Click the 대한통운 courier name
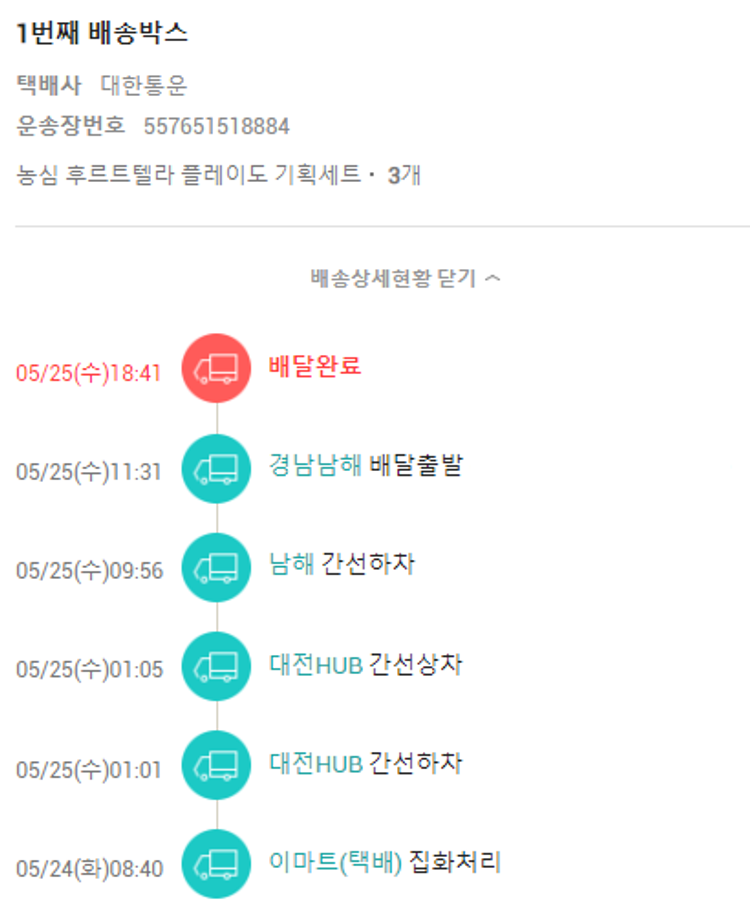The width and height of the screenshot is (750, 922). pyautogui.click(x=143, y=86)
